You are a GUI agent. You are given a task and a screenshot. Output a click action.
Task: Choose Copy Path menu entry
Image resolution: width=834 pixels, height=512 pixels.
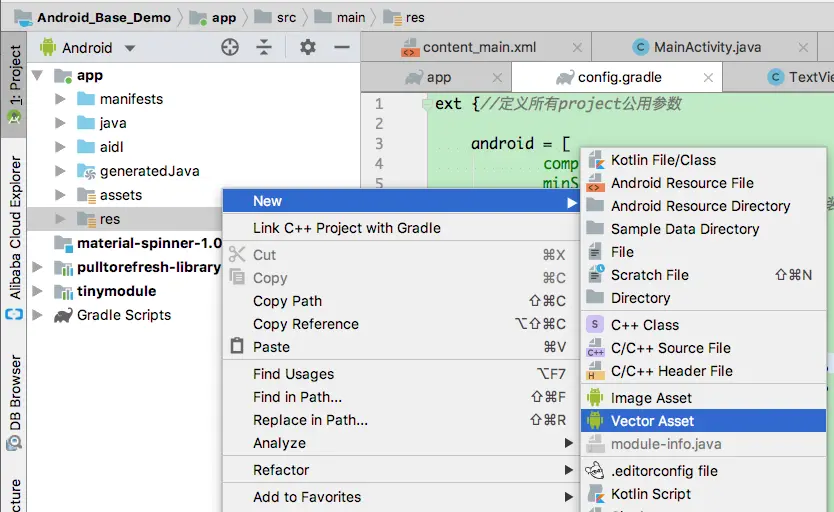point(401,300)
